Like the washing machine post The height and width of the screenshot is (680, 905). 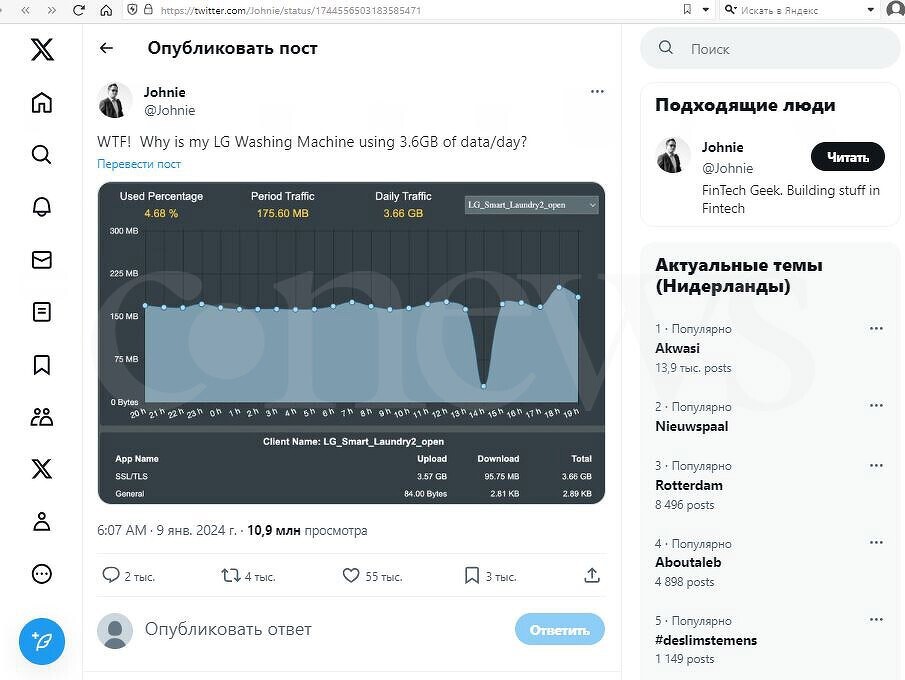[x=351, y=576]
